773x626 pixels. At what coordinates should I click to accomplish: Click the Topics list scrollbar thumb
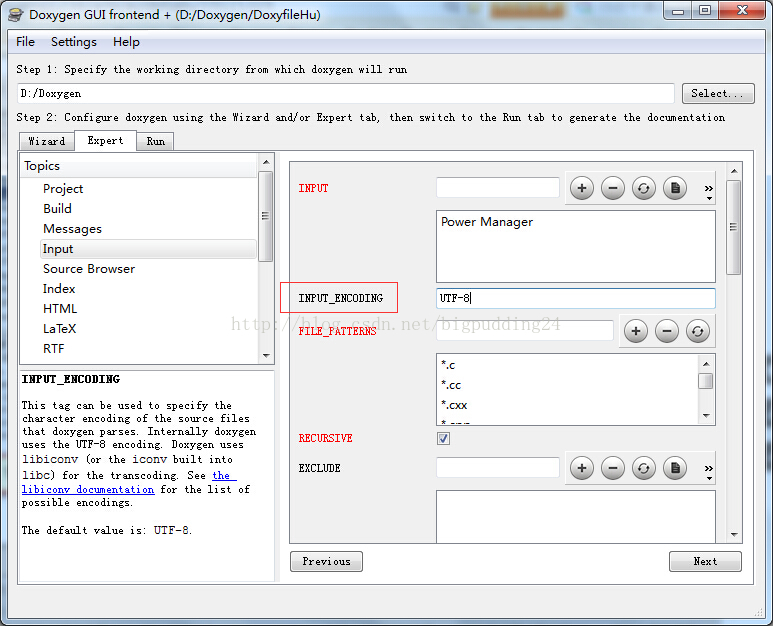pyautogui.click(x=266, y=216)
